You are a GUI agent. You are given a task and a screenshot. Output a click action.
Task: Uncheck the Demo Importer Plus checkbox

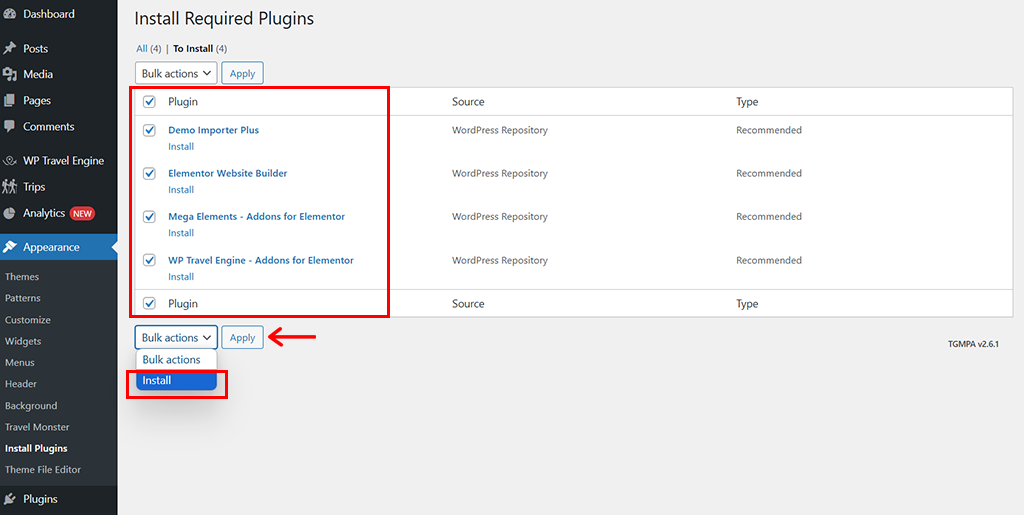point(150,130)
